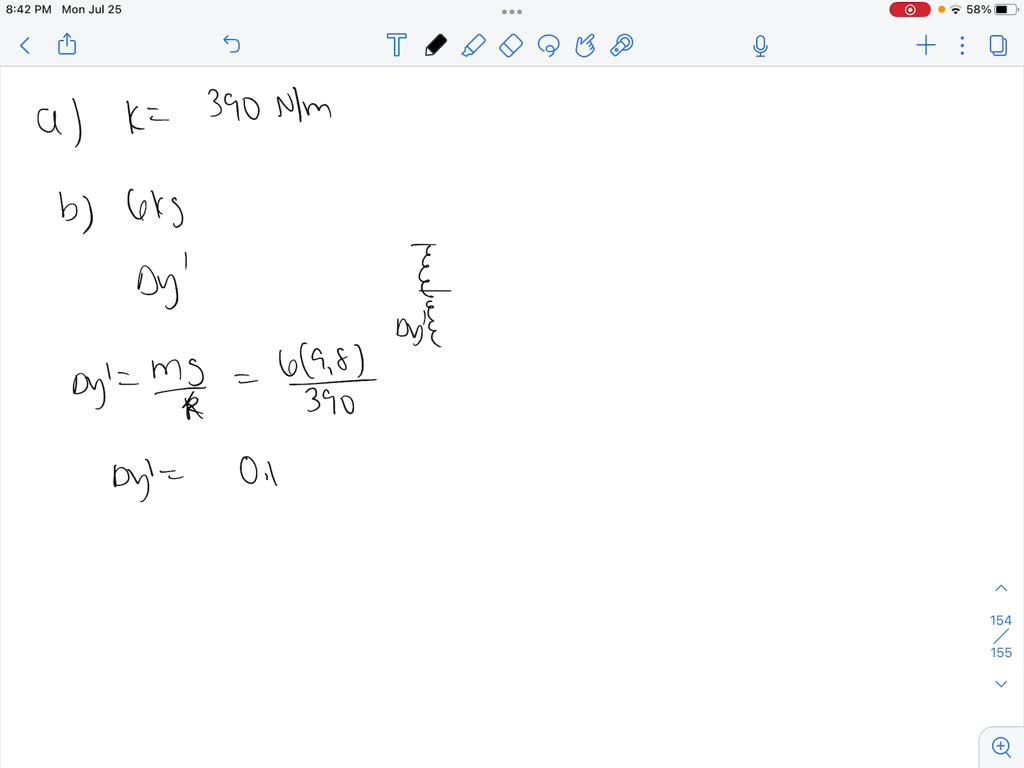The height and width of the screenshot is (768, 1024).
Task: Tap the battery 58% status
Action: [992, 10]
